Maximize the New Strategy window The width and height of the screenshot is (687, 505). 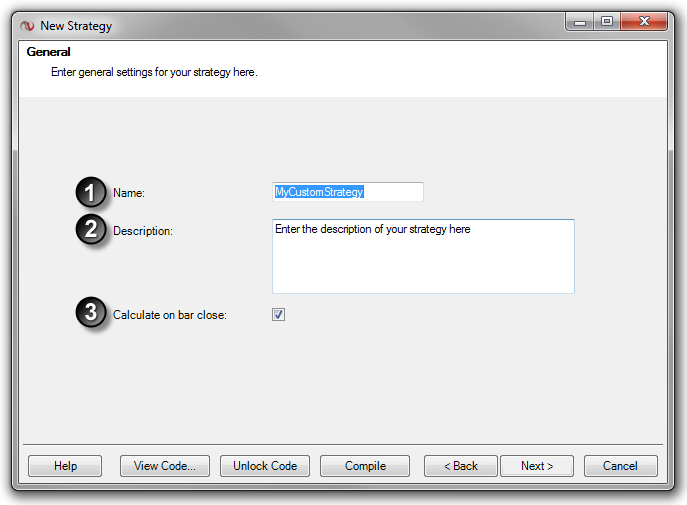[x=607, y=21]
